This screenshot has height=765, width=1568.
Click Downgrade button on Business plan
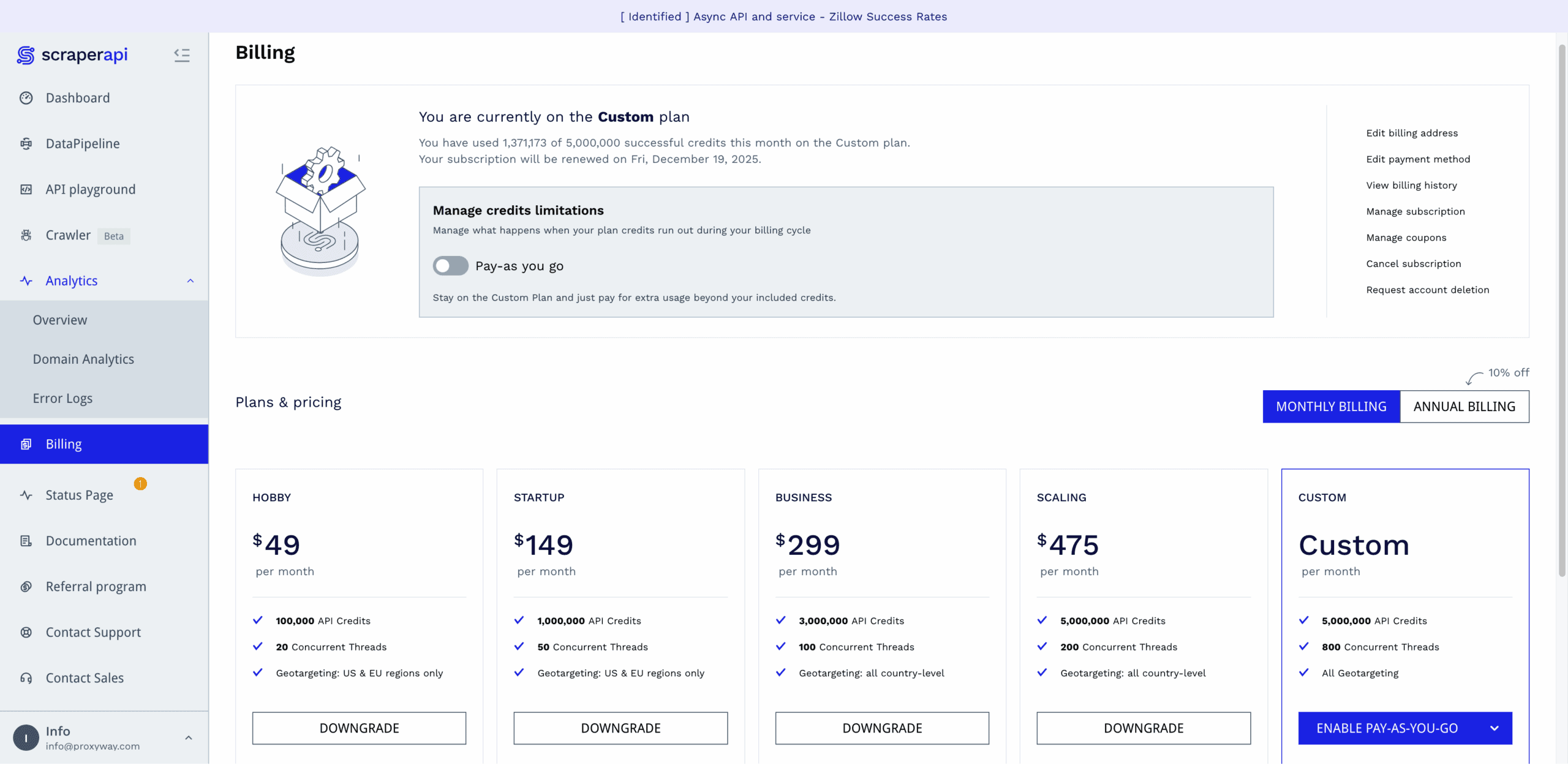tap(881, 728)
